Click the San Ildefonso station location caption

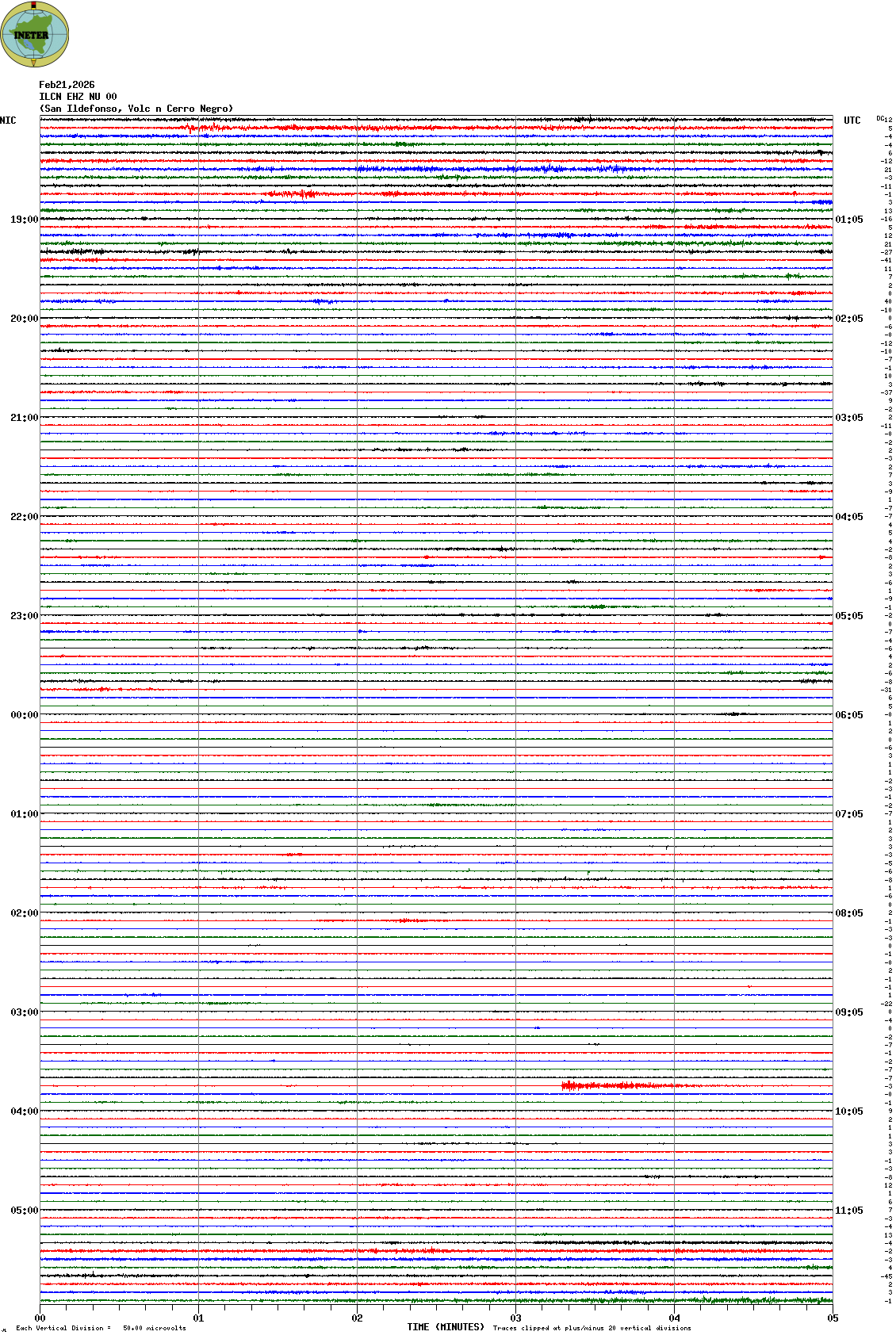point(136,109)
